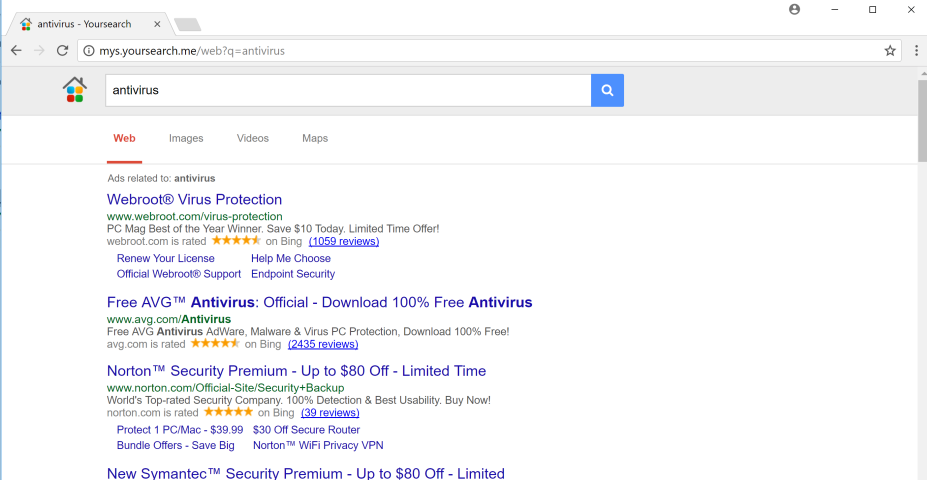Screen dimensions: 927x480
Task: Click the scrollbar up arrow
Action: tap(922, 74)
